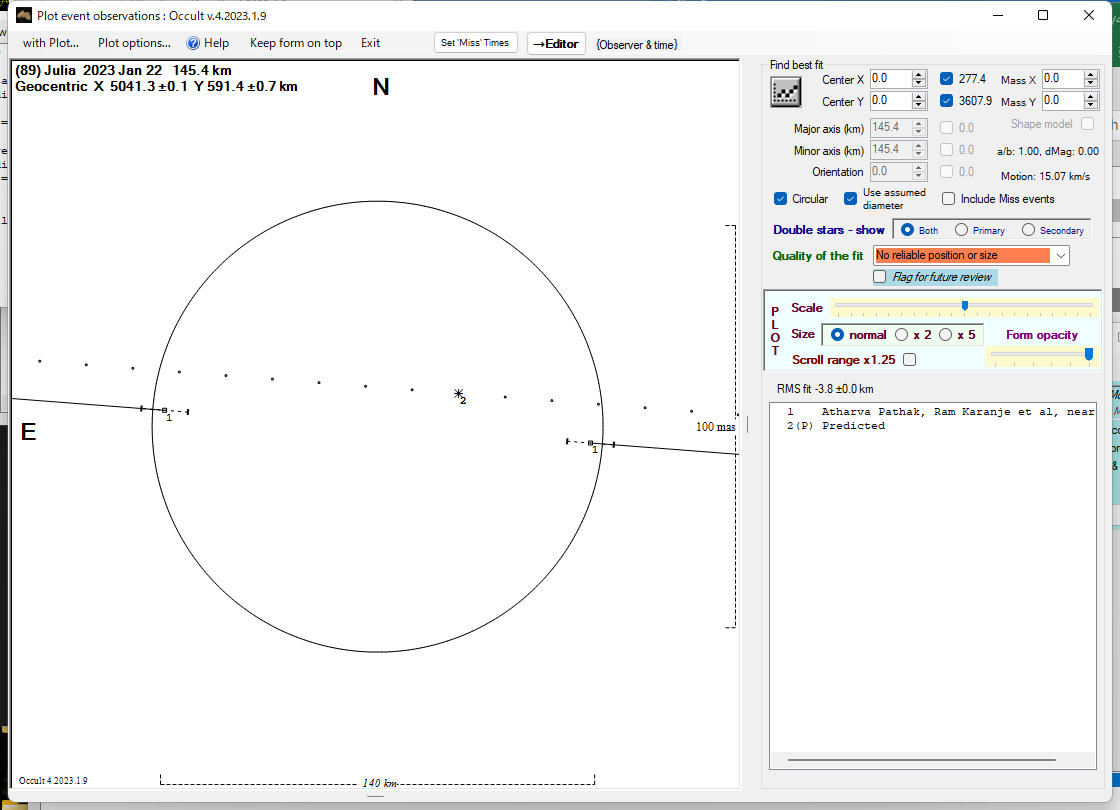The height and width of the screenshot is (810, 1120).
Task: Check Flag for future review
Action: 880,277
